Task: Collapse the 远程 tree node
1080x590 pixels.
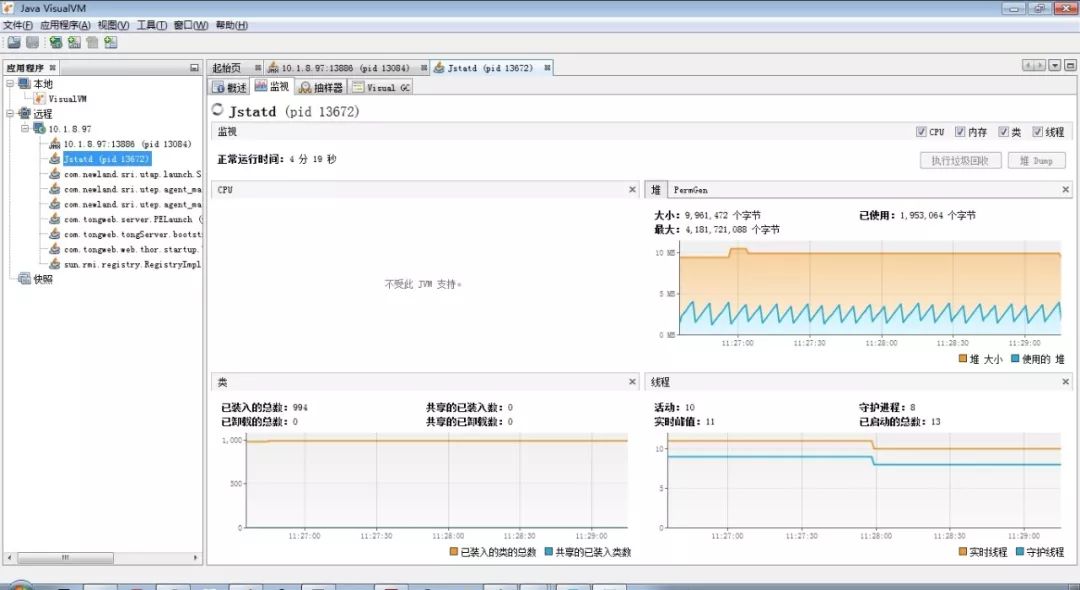Action: [10, 114]
